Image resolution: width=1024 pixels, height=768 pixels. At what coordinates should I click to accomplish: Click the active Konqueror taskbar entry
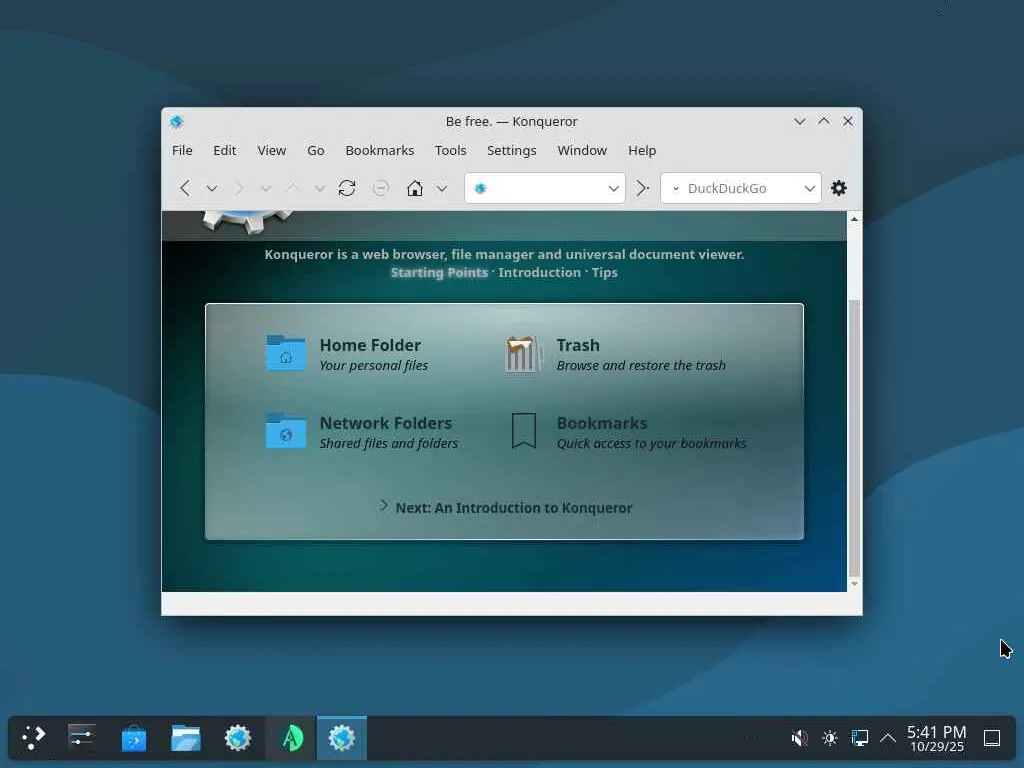[342, 738]
